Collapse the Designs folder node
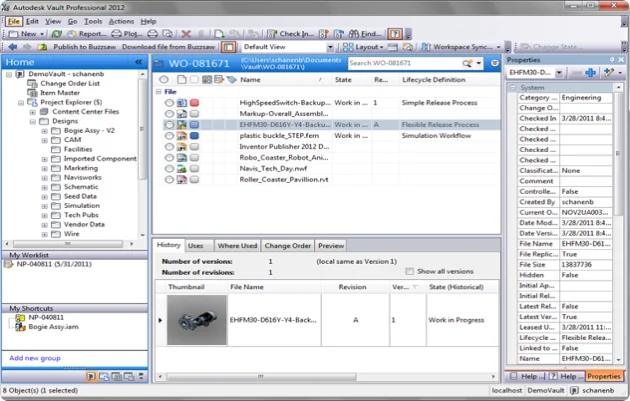The width and height of the screenshot is (630, 401). pos(33,121)
